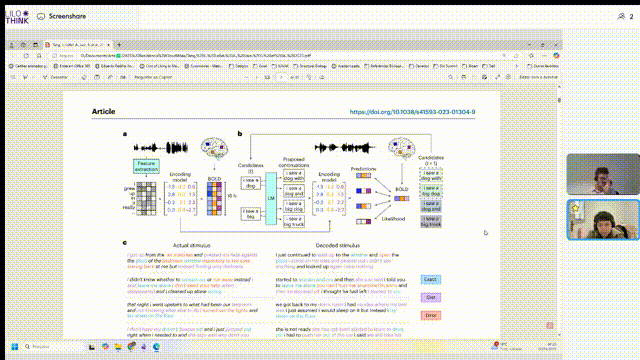
Task: Open a new browser tab
Action: 119,45
